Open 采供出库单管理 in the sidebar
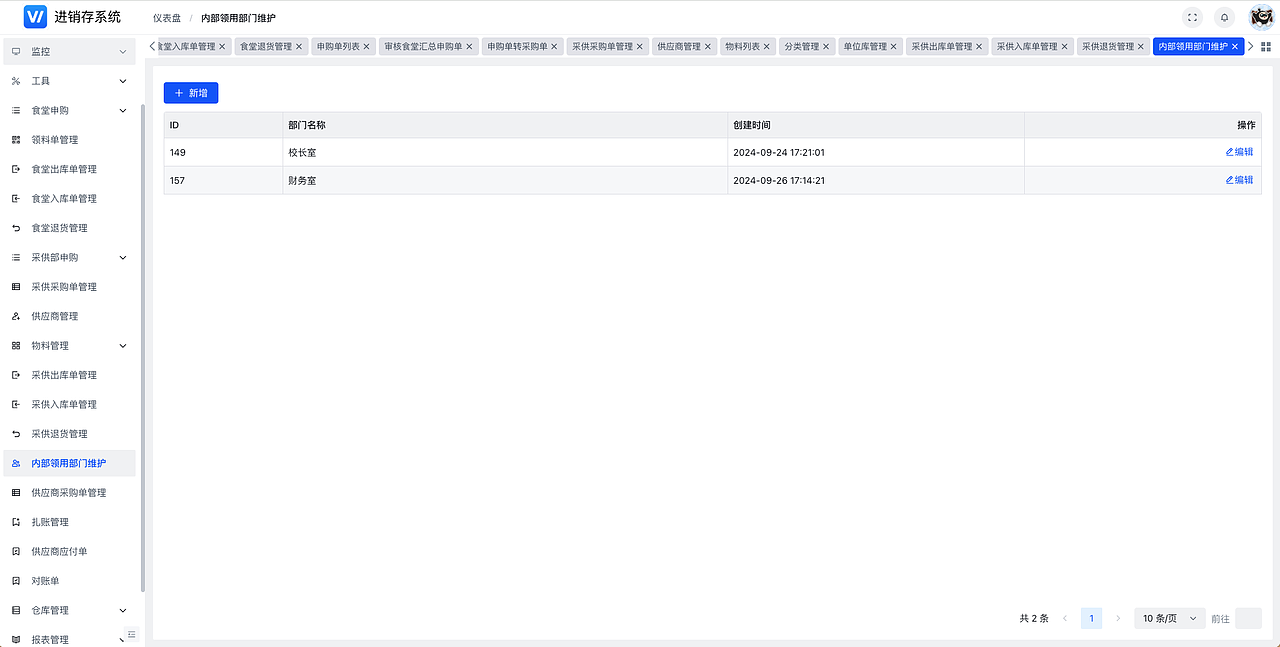 (x=68, y=375)
